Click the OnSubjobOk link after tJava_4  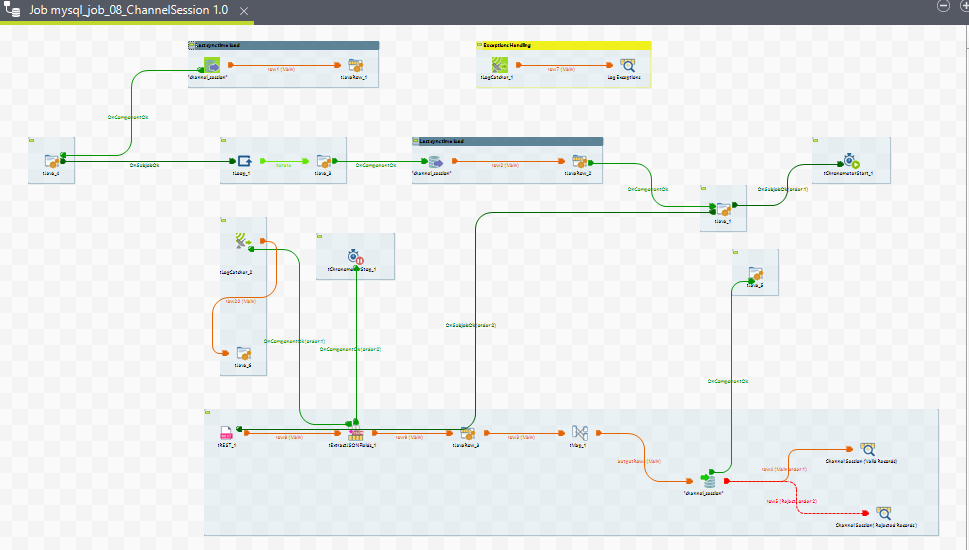pos(144,165)
